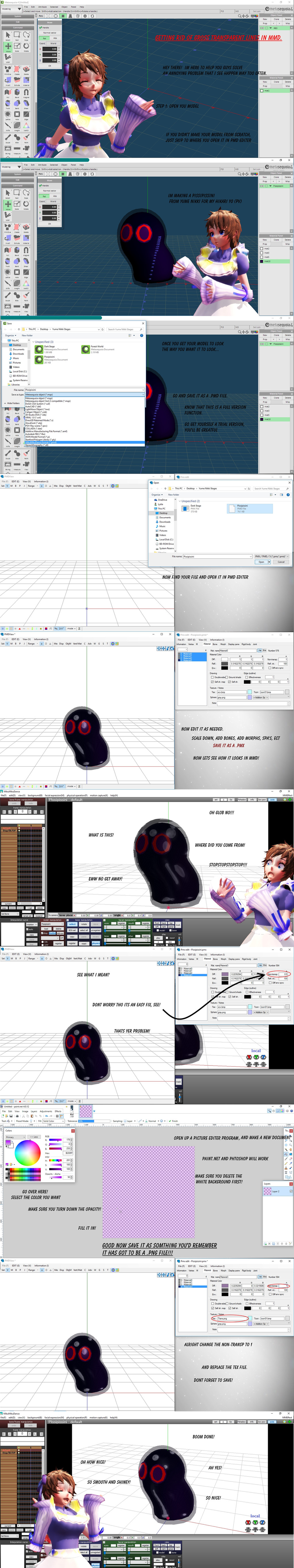The image size is (294, 1568).
Task: Open the Normal blend mode dropdown in paint.net
Action: (152, 1121)
